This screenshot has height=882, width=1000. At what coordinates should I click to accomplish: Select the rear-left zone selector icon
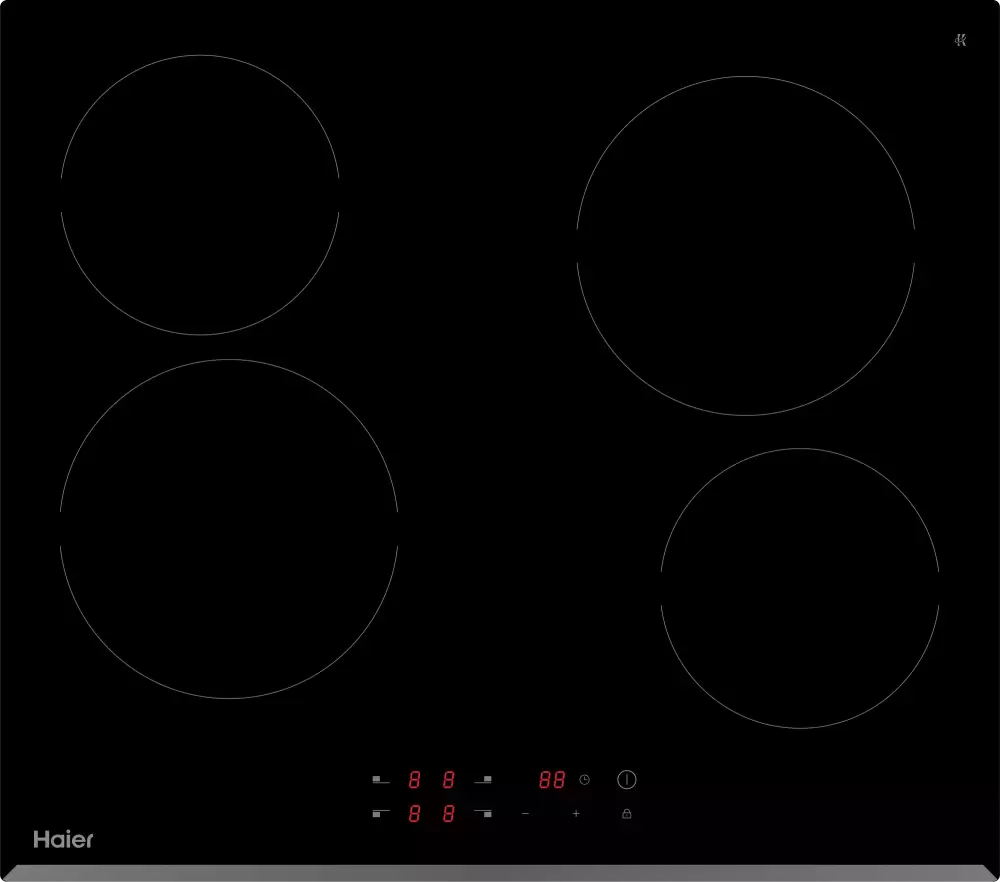tap(381, 779)
